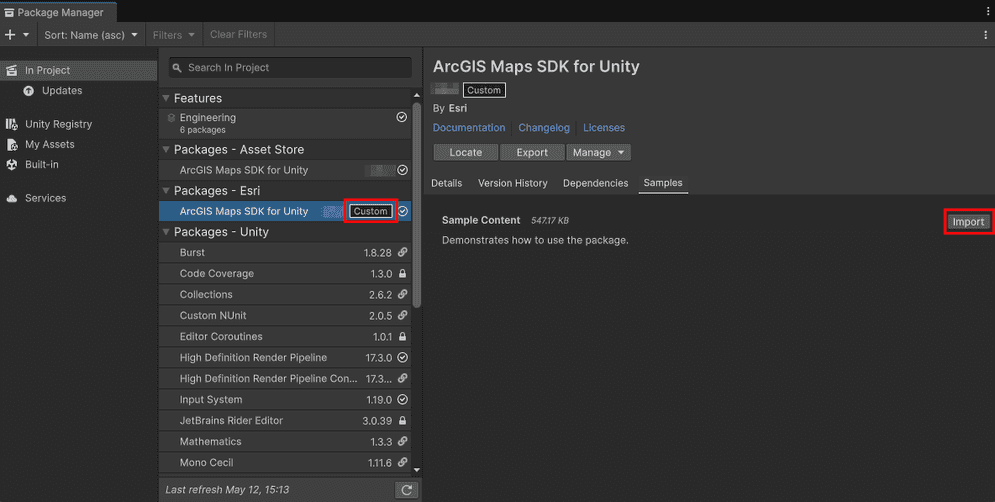Screen dimensions: 995x502
Task: Click JetBrains Rider Editor lock icon
Action: (402, 421)
